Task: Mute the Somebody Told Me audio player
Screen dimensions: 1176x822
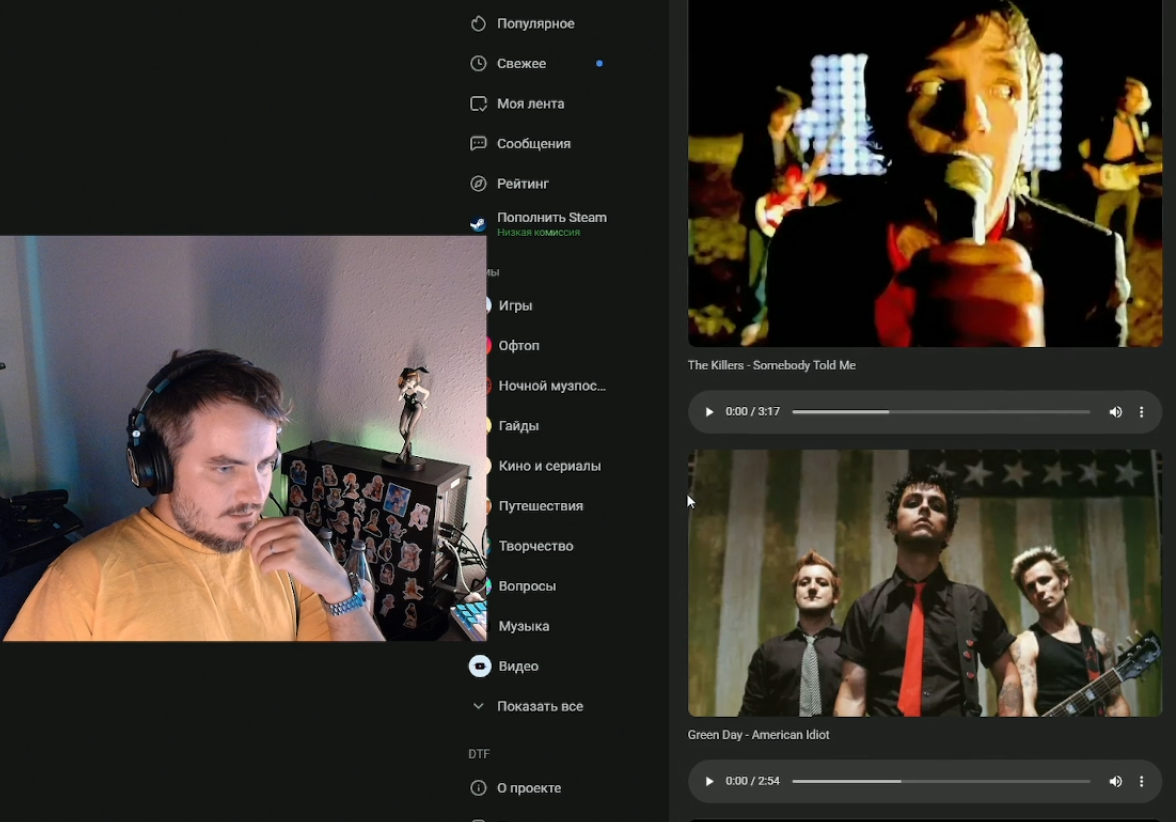Action: click(x=1116, y=412)
